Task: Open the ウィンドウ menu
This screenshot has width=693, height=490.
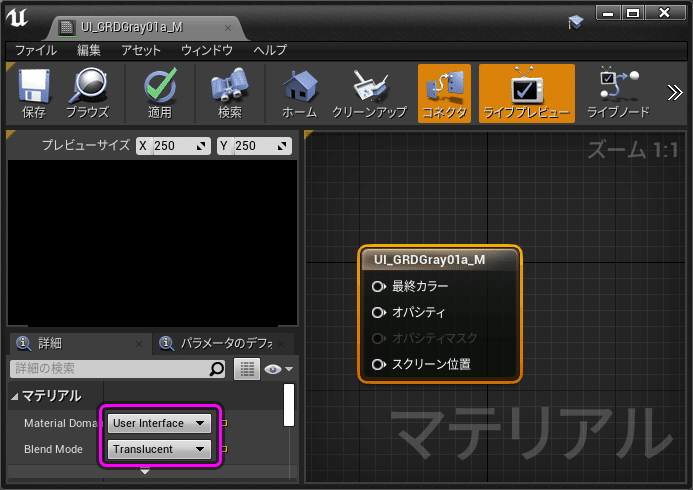Action: pos(207,50)
